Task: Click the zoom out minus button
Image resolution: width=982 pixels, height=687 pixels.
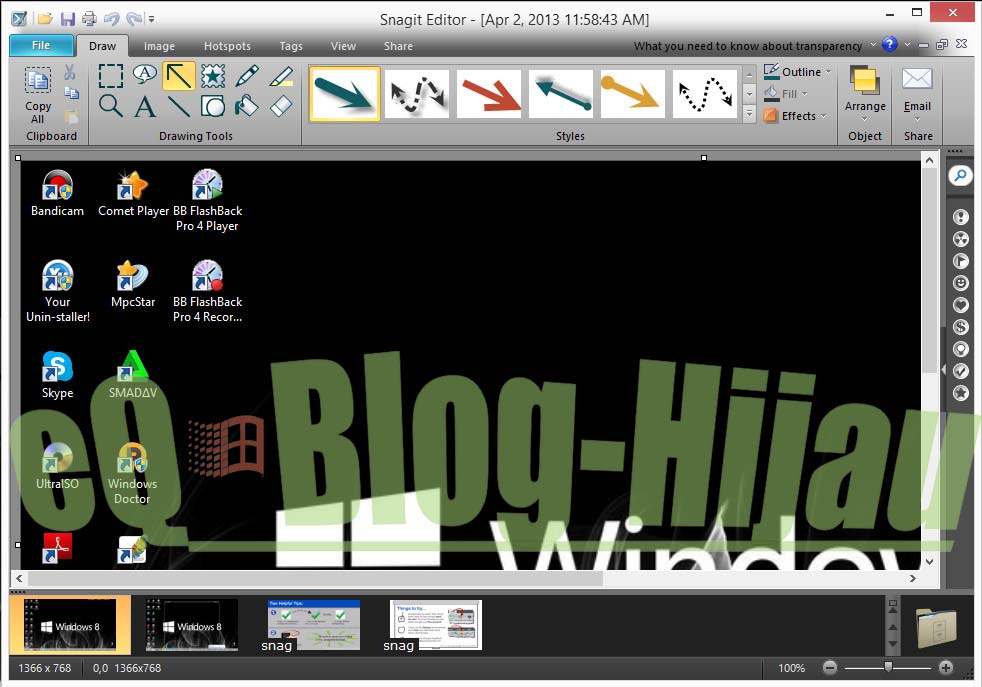Action: pos(830,668)
